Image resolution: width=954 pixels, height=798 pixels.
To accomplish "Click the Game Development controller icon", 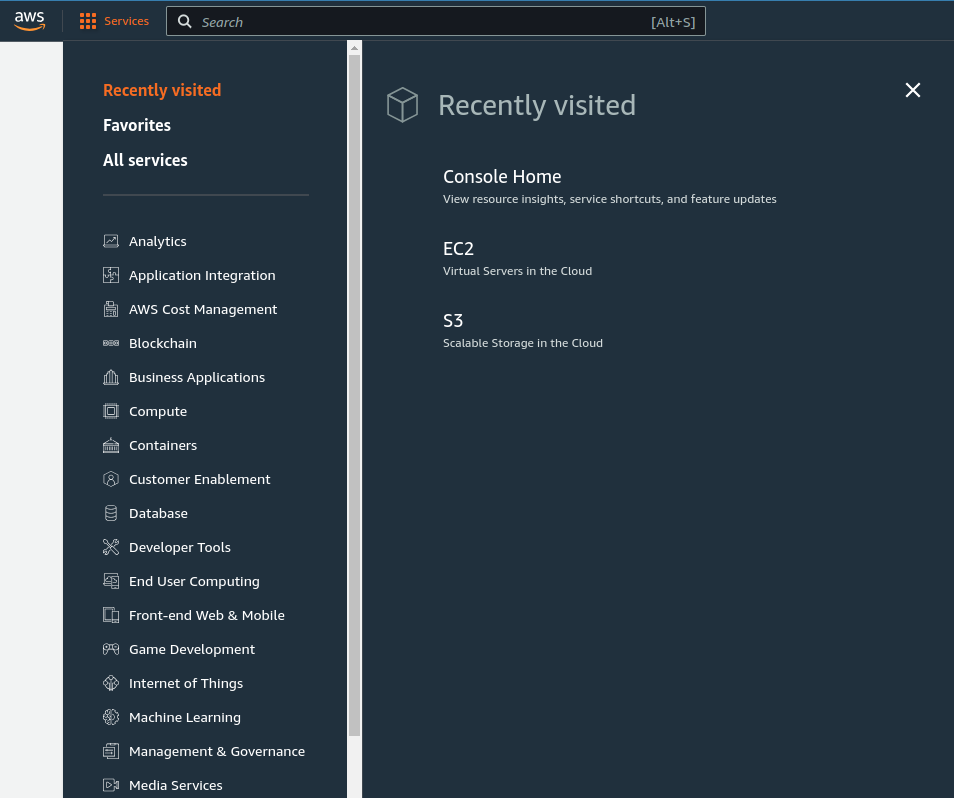I will click(111, 649).
